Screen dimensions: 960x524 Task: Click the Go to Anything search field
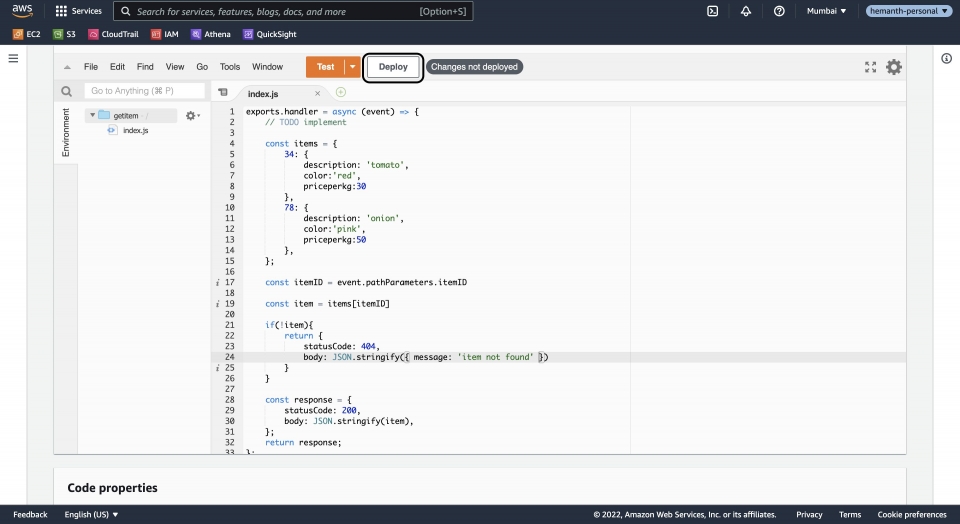click(145, 91)
